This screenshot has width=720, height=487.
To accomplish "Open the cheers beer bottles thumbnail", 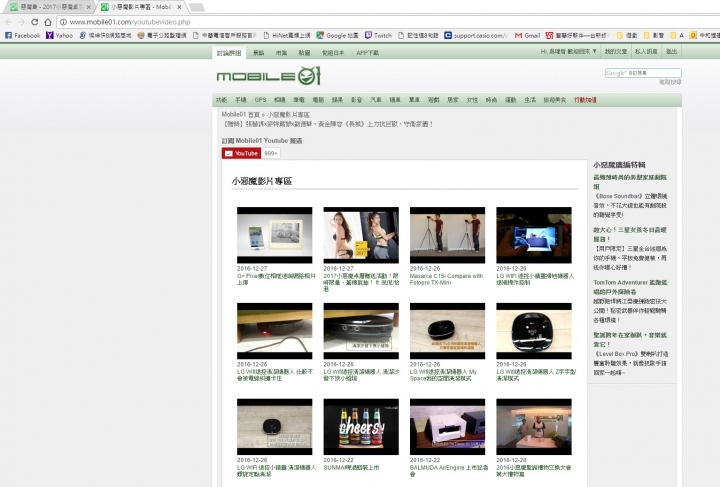I will pyautogui.click(x=361, y=426).
